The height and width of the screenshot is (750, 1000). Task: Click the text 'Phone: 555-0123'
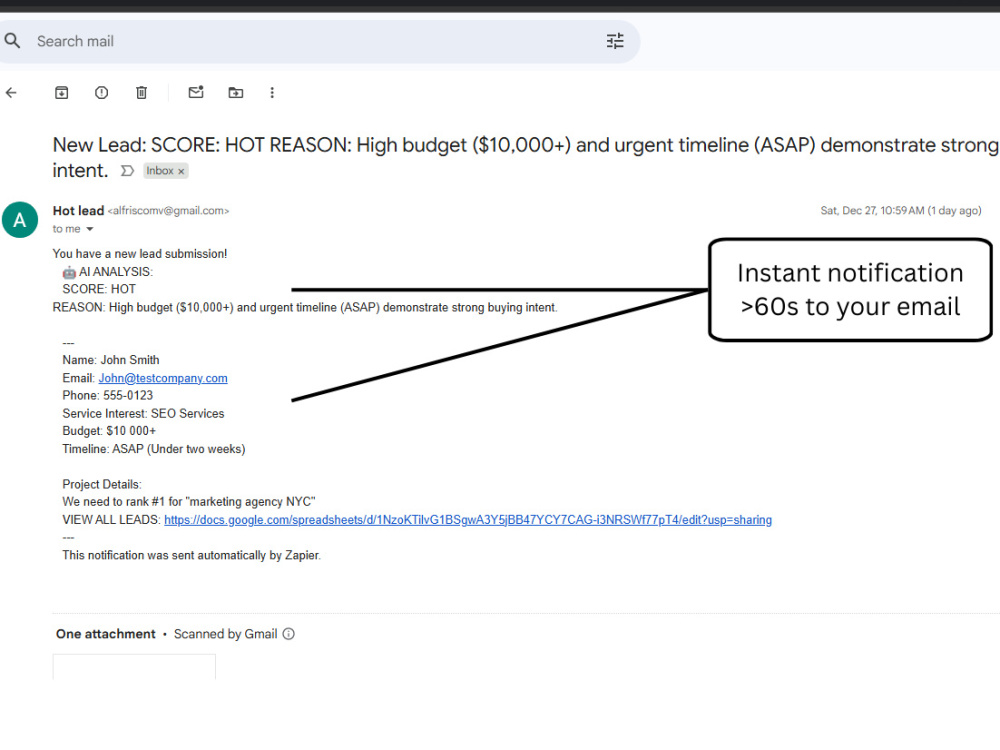(108, 395)
